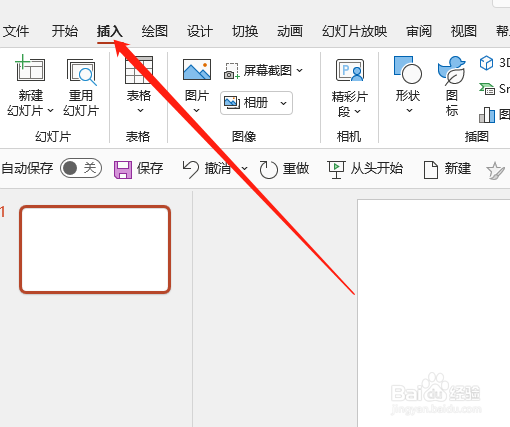This screenshot has width=510, height=427.
Task: Toggle the AutoSave (自动保存) switch
Action: 81,168
